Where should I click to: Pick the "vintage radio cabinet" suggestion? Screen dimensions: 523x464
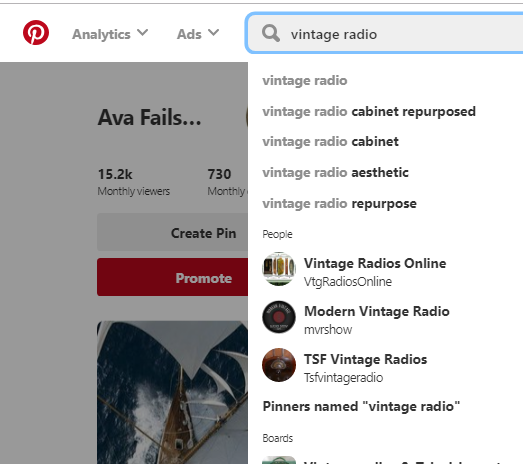(330, 141)
